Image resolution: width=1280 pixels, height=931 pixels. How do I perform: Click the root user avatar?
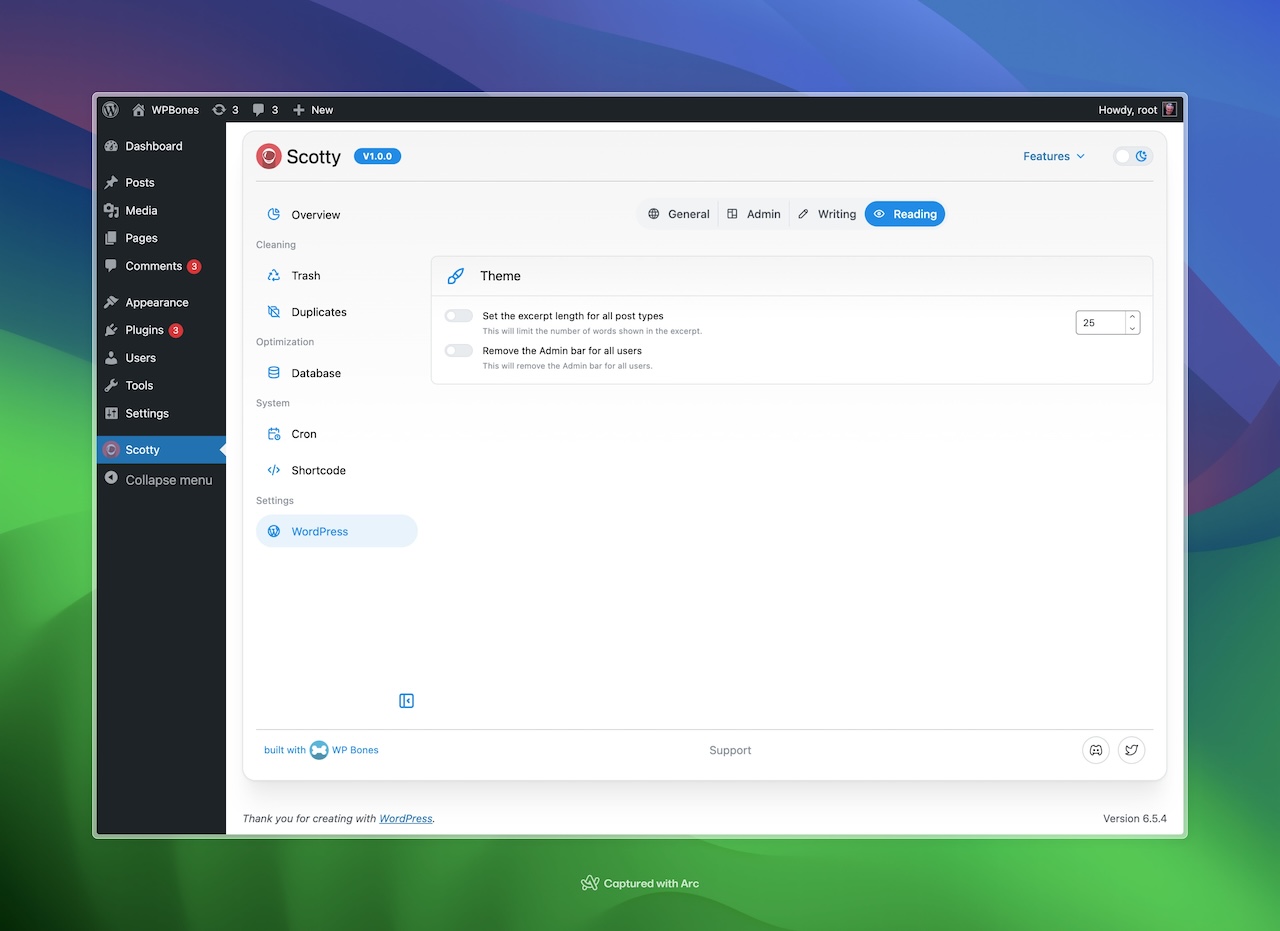tap(1169, 110)
